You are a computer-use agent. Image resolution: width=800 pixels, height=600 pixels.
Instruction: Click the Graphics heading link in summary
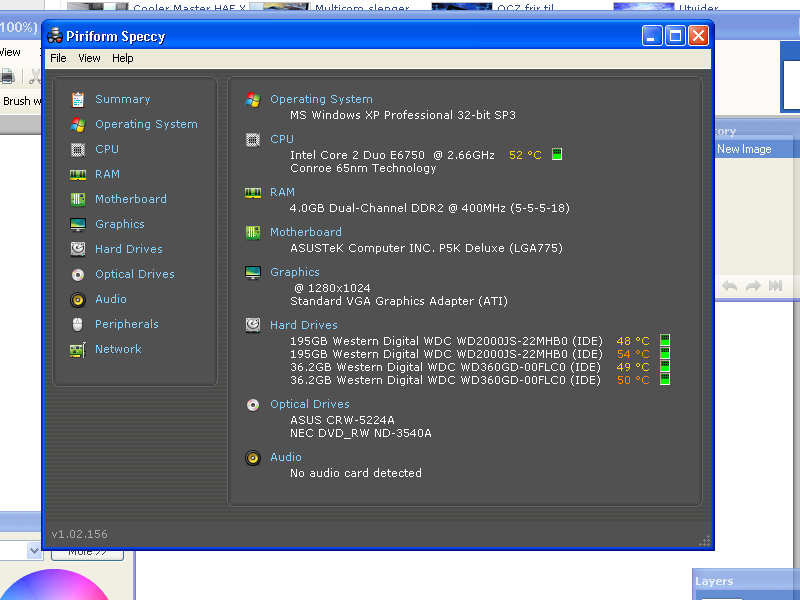click(295, 272)
